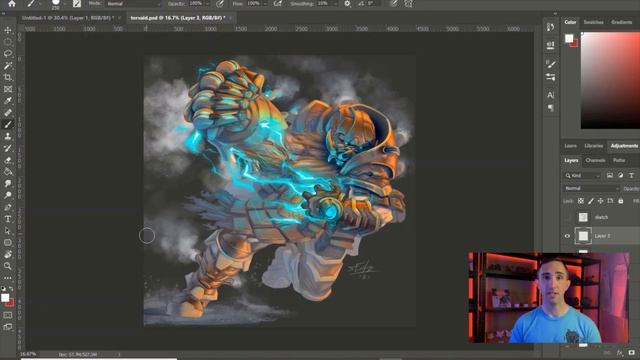Viewport: 640px width, 360px height.
Task: Pick a color in the color field
Action: [x=610, y=80]
